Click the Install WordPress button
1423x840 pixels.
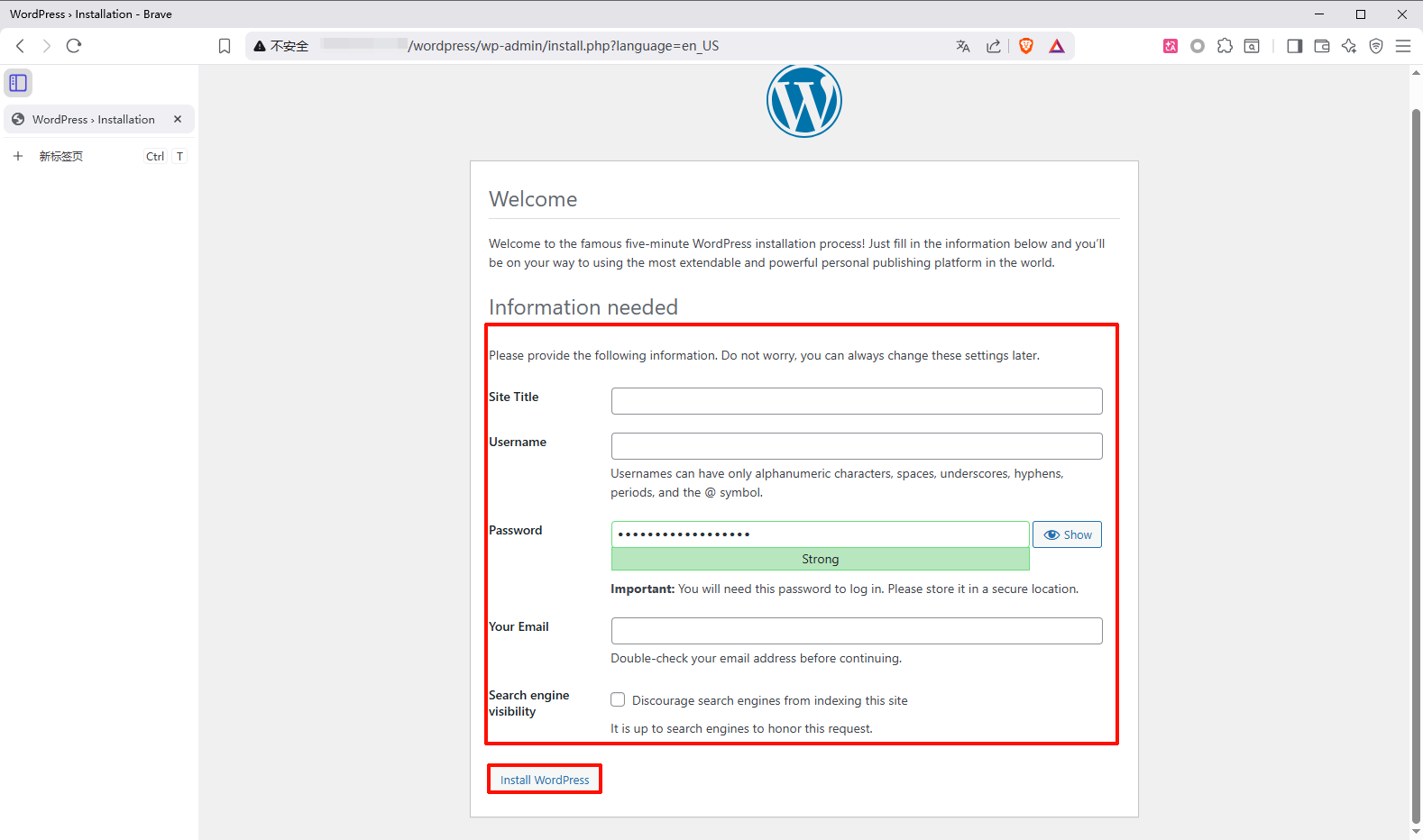pos(545,780)
